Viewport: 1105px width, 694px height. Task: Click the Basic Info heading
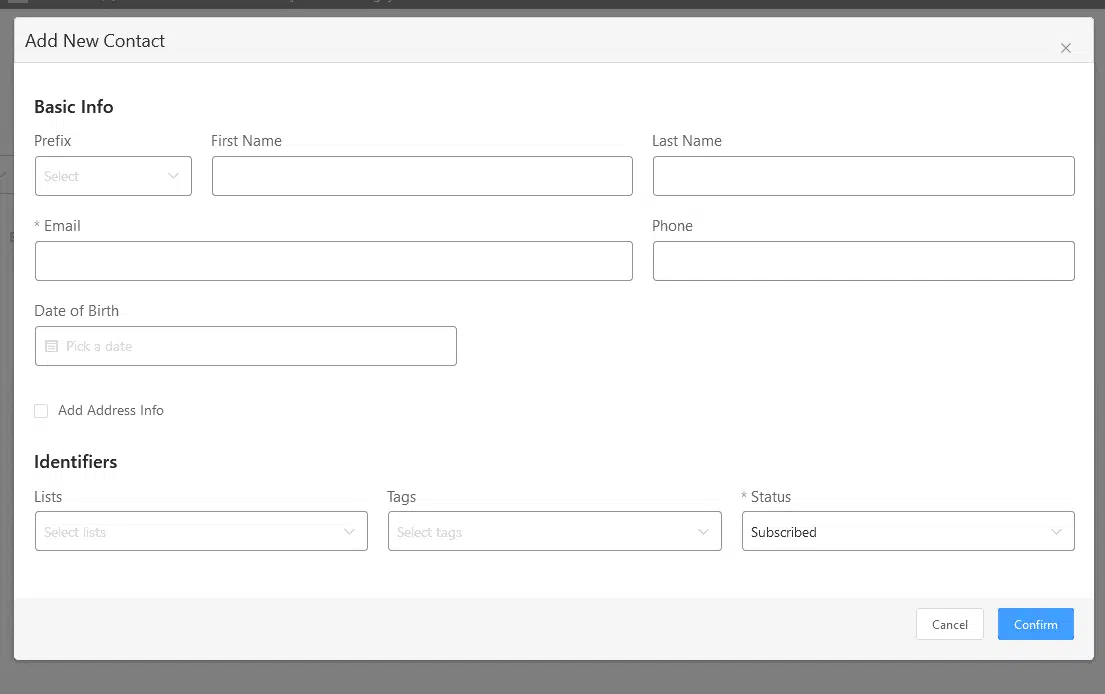74,106
